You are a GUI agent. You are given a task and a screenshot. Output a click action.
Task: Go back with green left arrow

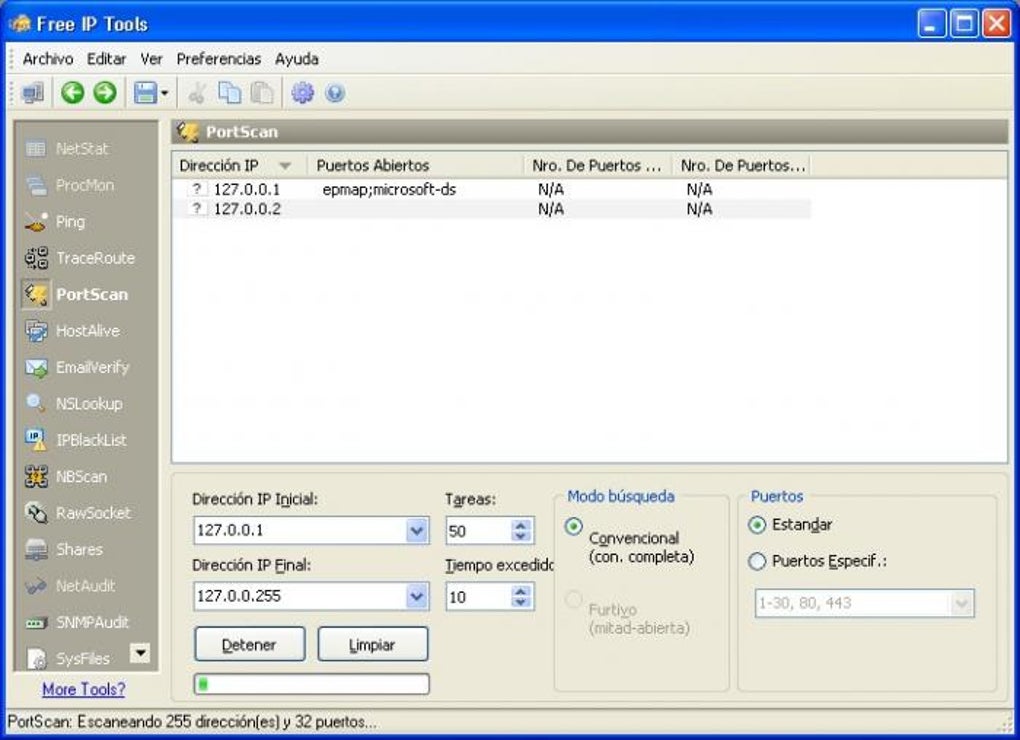click(72, 93)
